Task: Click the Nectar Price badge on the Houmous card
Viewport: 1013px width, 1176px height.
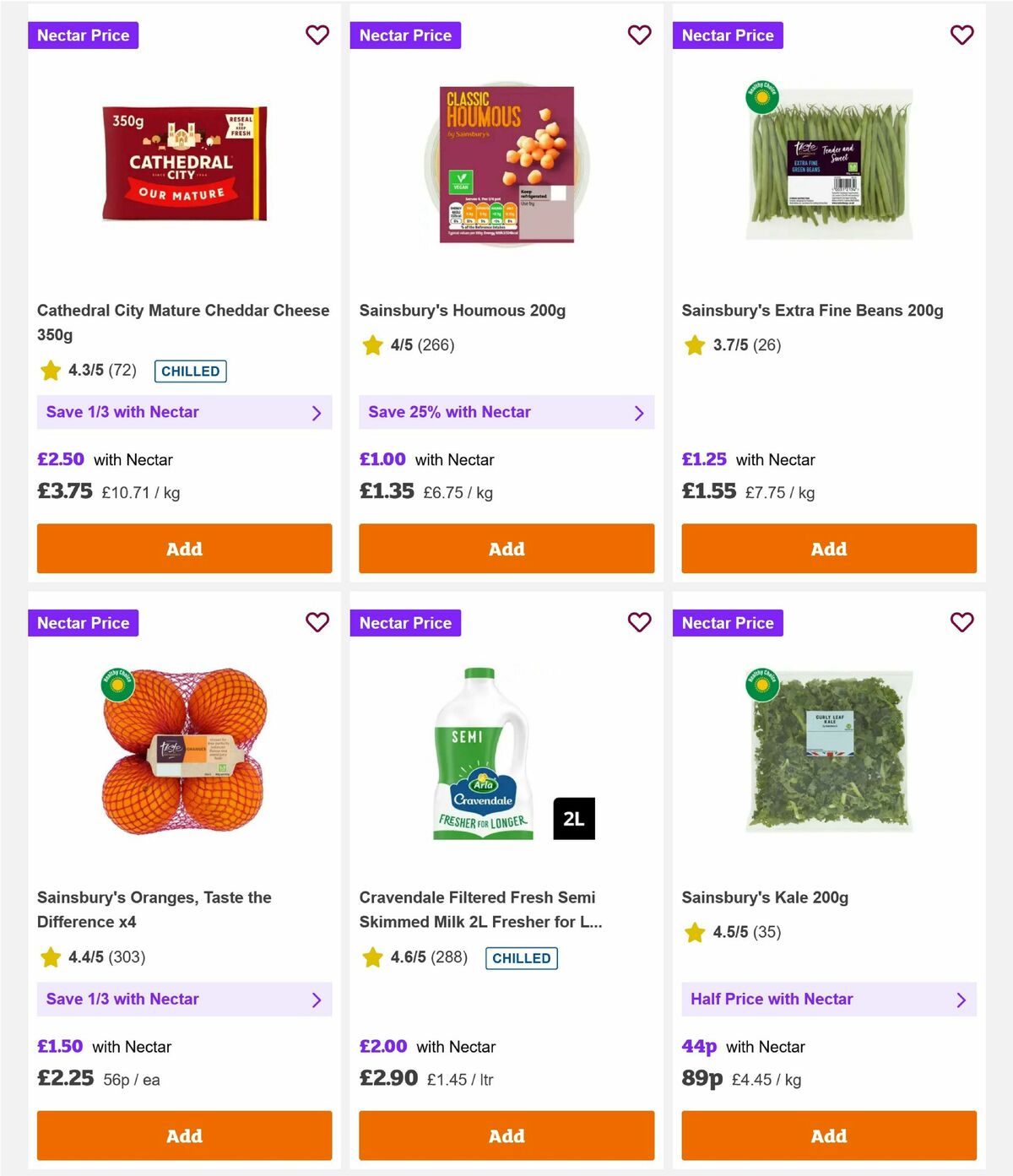Action: tap(406, 35)
